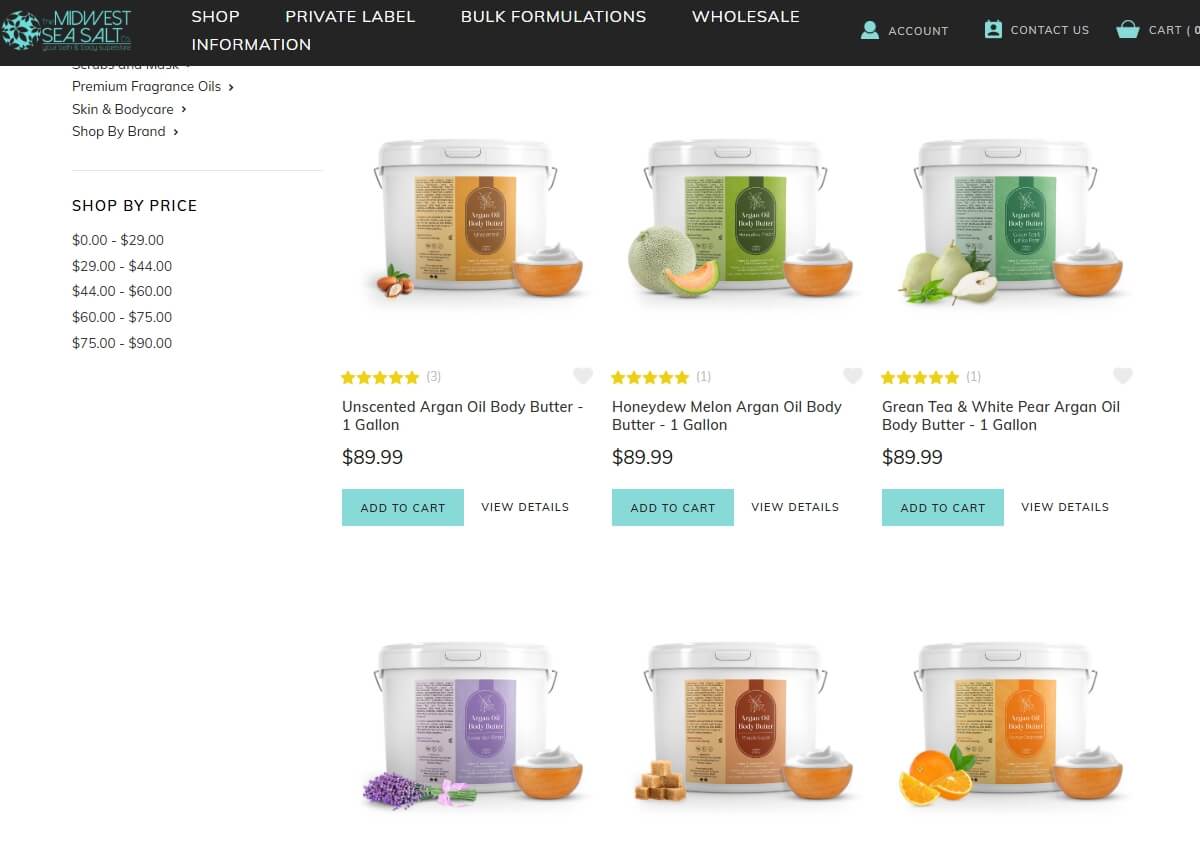The width and height of the screenshot is (1200, 854).
Task: Click the Midwest Sea Salt logo
Action: [67, 31]
